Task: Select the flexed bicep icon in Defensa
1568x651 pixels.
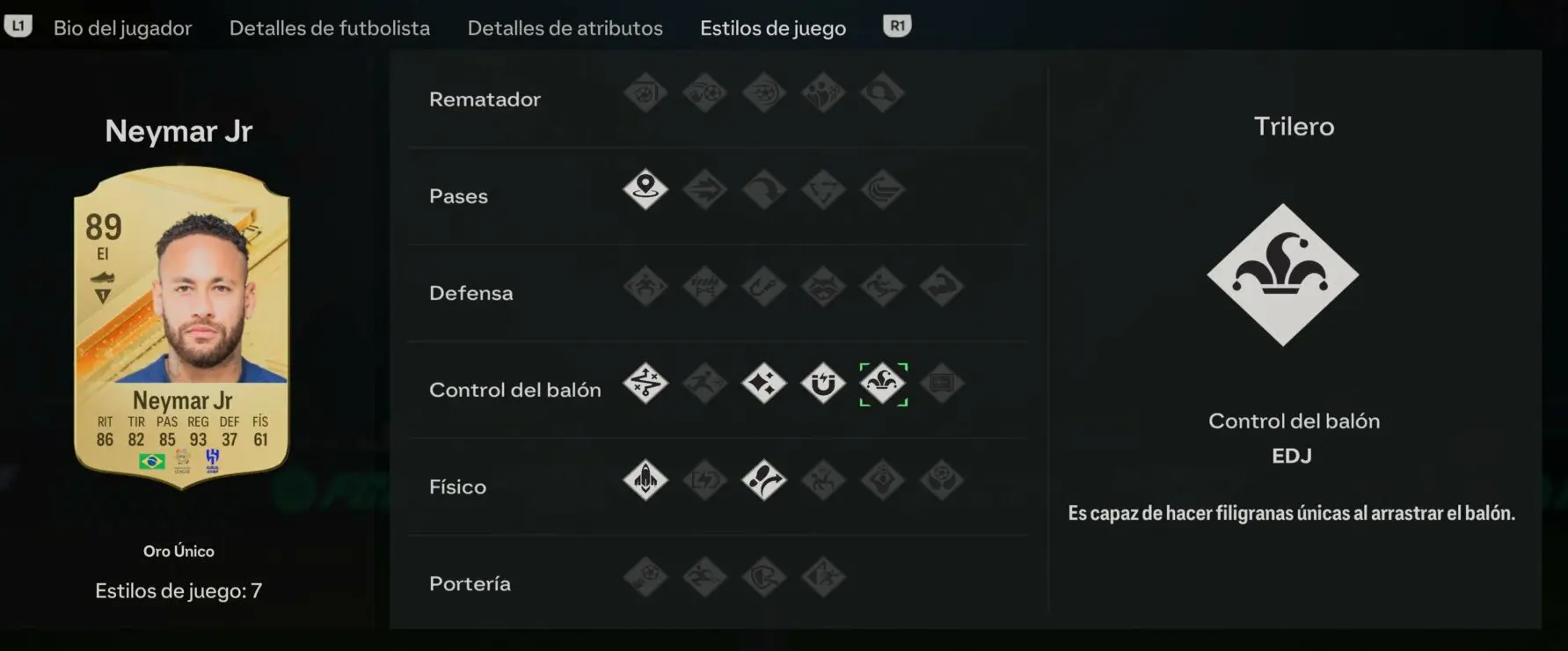Action: (x=942, y=287)
